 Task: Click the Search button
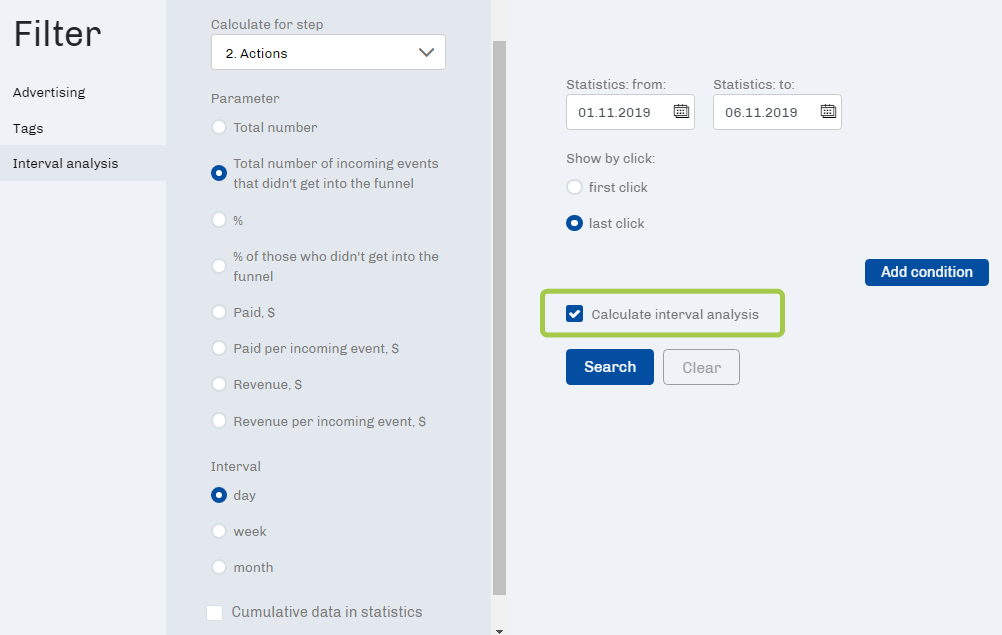tap(610, 367)
